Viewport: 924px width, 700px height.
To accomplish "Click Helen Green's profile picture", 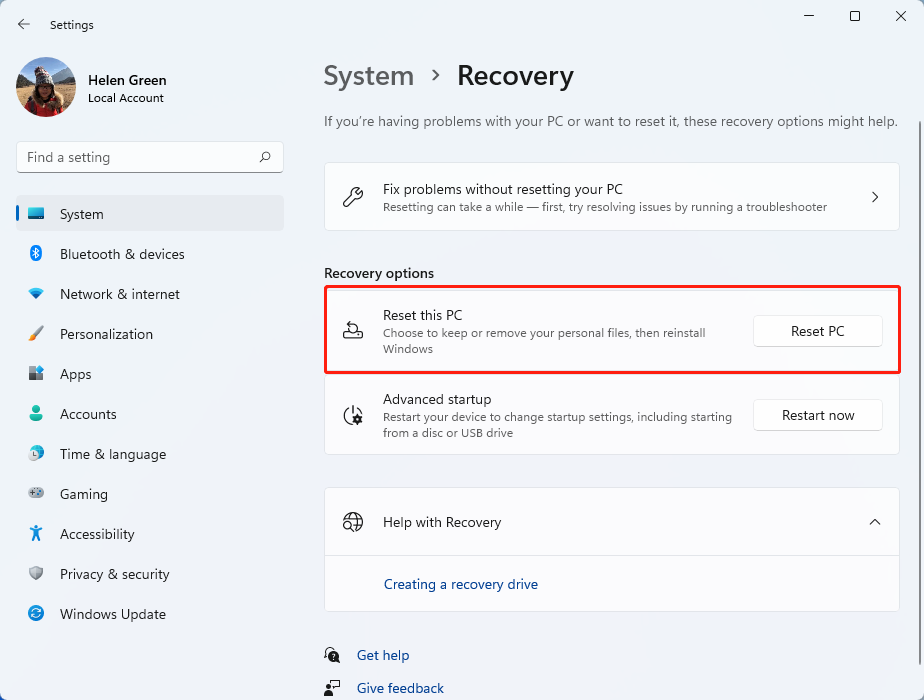I will [46, 87].
